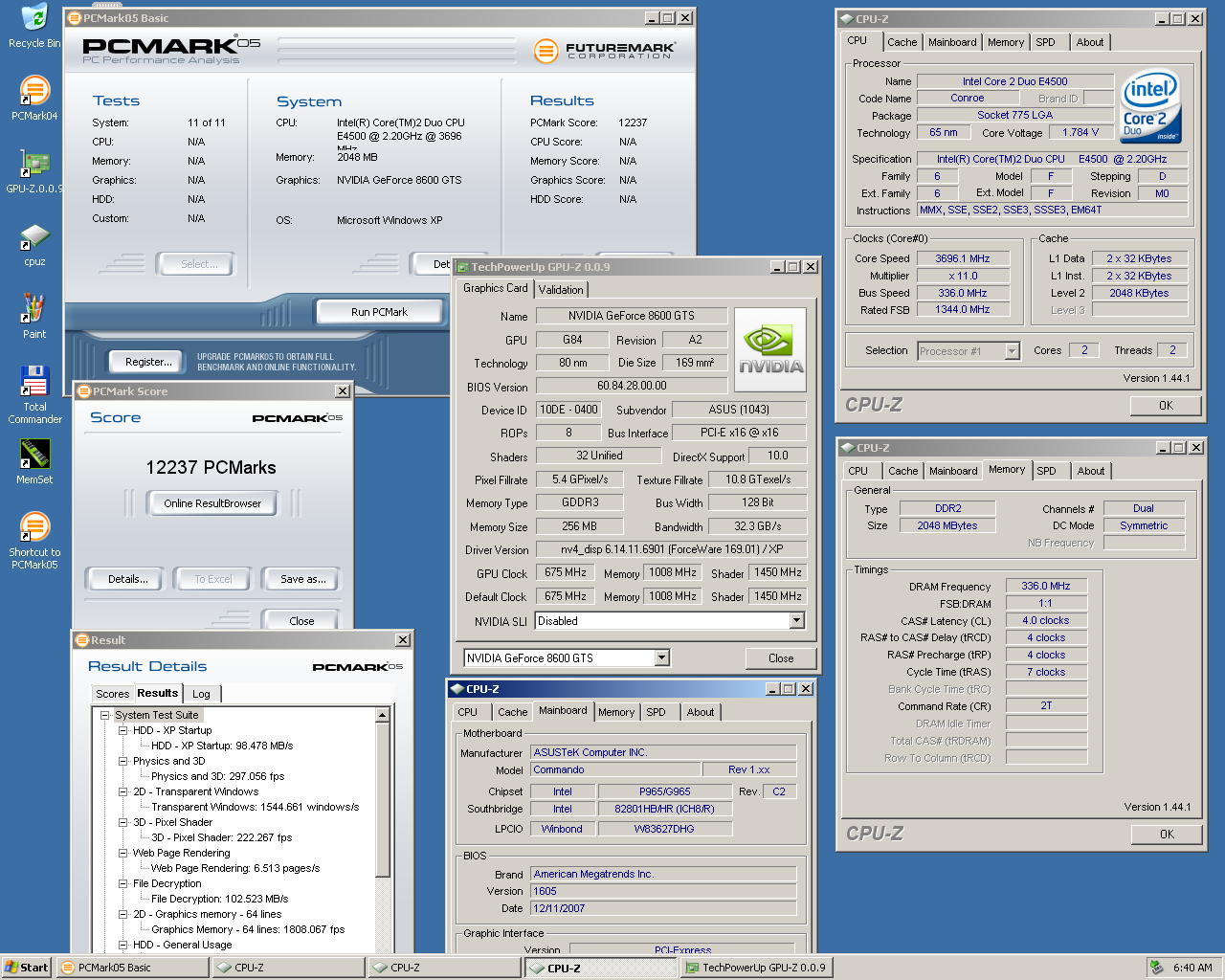Click the Futuremark logo in the PCMark05 header

604,50
